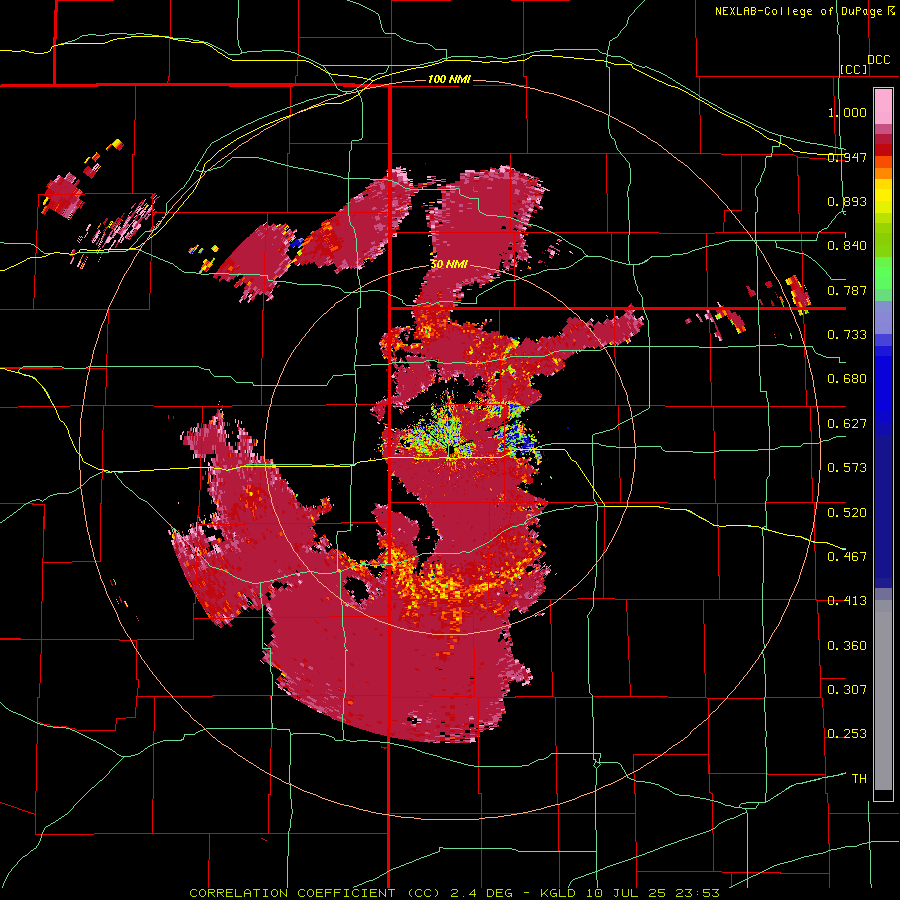Viewport: 900px width, 900px height.
Task: Click the 0.840 color scale value
Action: [x=847, y=246]
